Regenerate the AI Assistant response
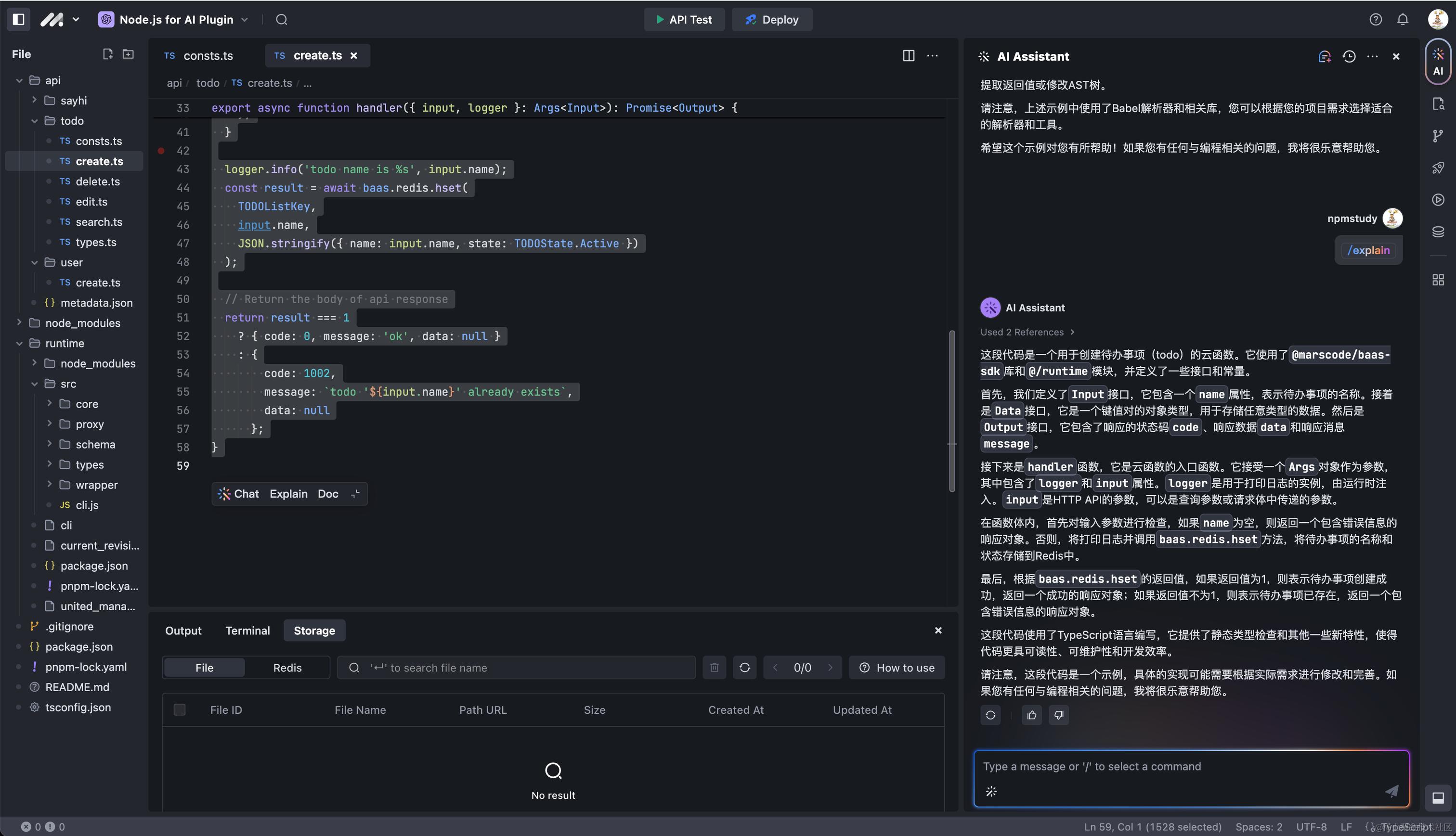The height and width of the screenshot is (836, 1456). point(990,715)
